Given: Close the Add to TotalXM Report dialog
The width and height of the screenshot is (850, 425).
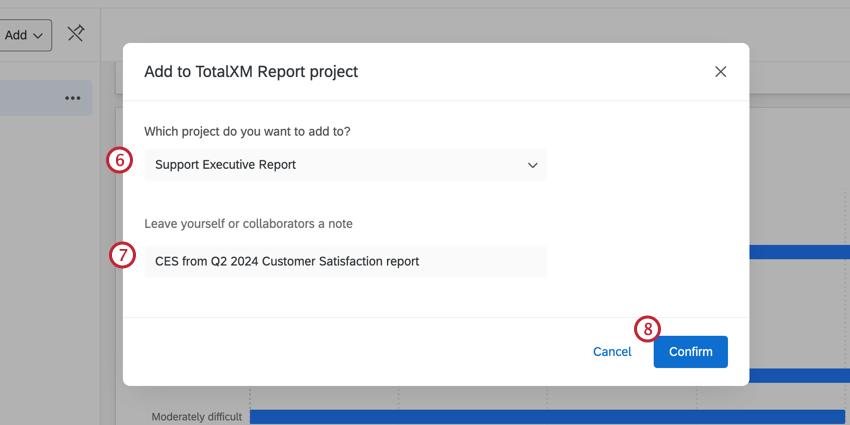Looking at the screenshot, I should coord(720,71).
